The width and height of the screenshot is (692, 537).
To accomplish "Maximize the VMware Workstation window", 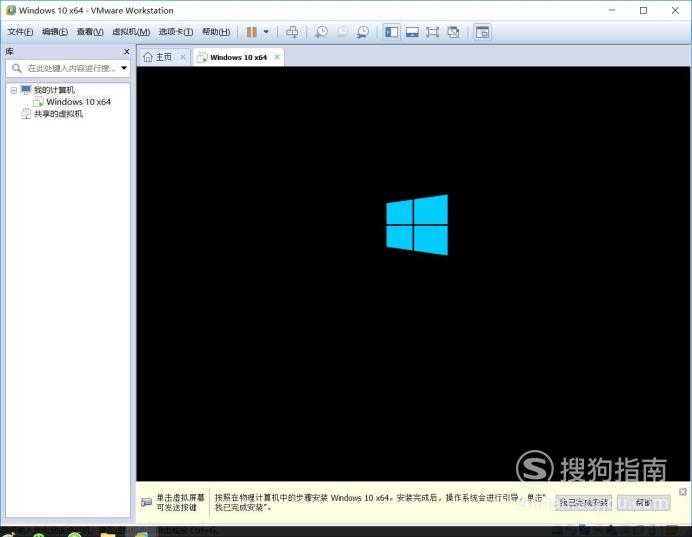I will 643,10.
